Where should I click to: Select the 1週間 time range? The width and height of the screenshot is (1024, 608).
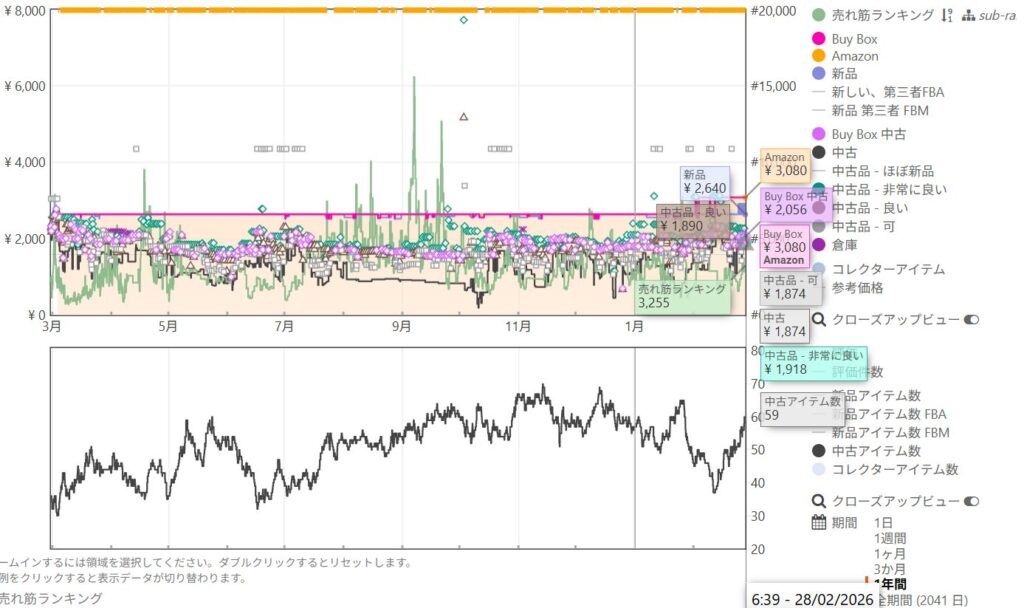coord(890,538)
